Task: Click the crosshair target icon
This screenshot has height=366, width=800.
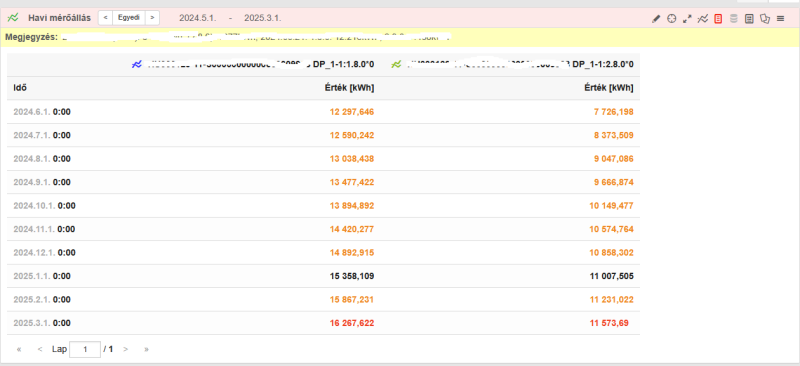Action: click(671, 19)
